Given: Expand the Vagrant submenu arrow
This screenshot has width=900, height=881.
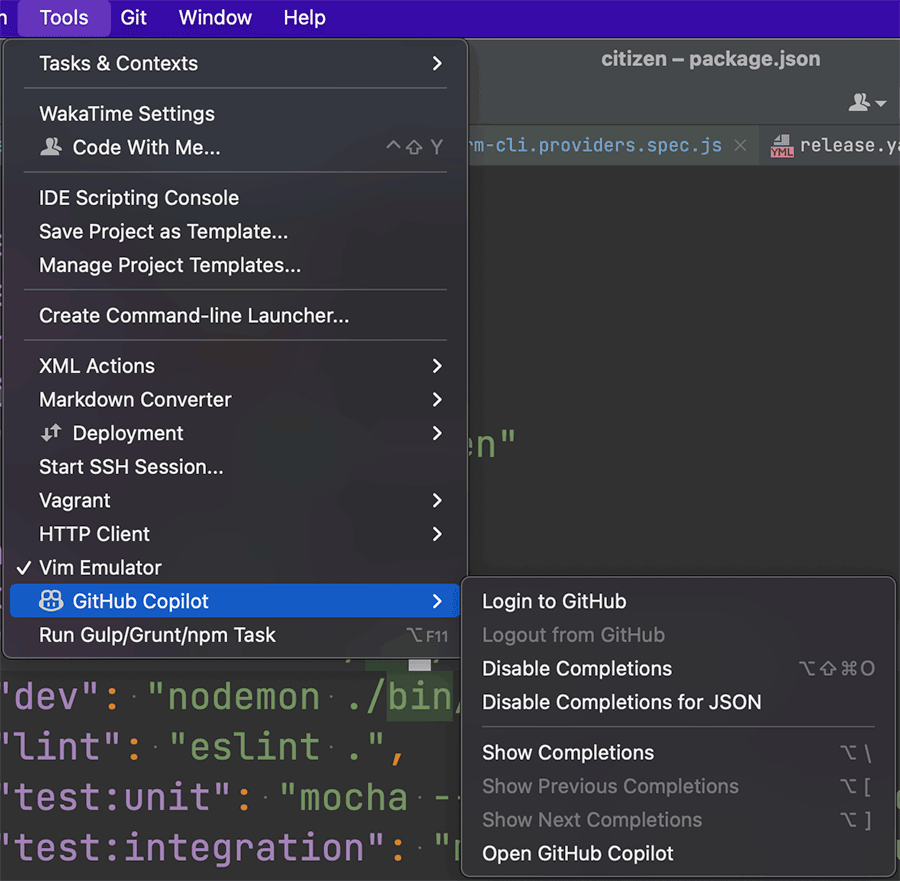Looking at the screenshot, I should (x=437, y=500).
